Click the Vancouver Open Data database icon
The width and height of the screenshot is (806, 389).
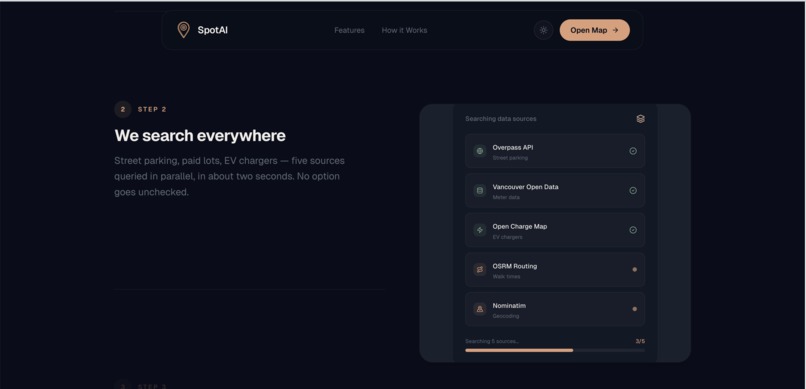click(x=480, y=191)
